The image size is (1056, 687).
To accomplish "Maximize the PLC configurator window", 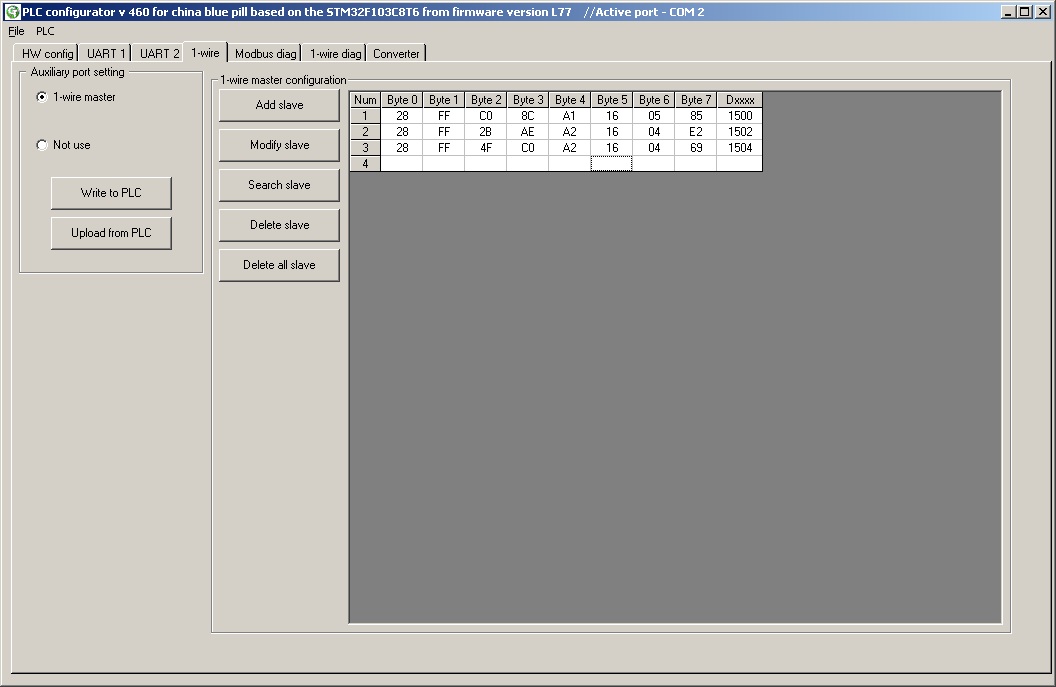I will [1024, 11].
